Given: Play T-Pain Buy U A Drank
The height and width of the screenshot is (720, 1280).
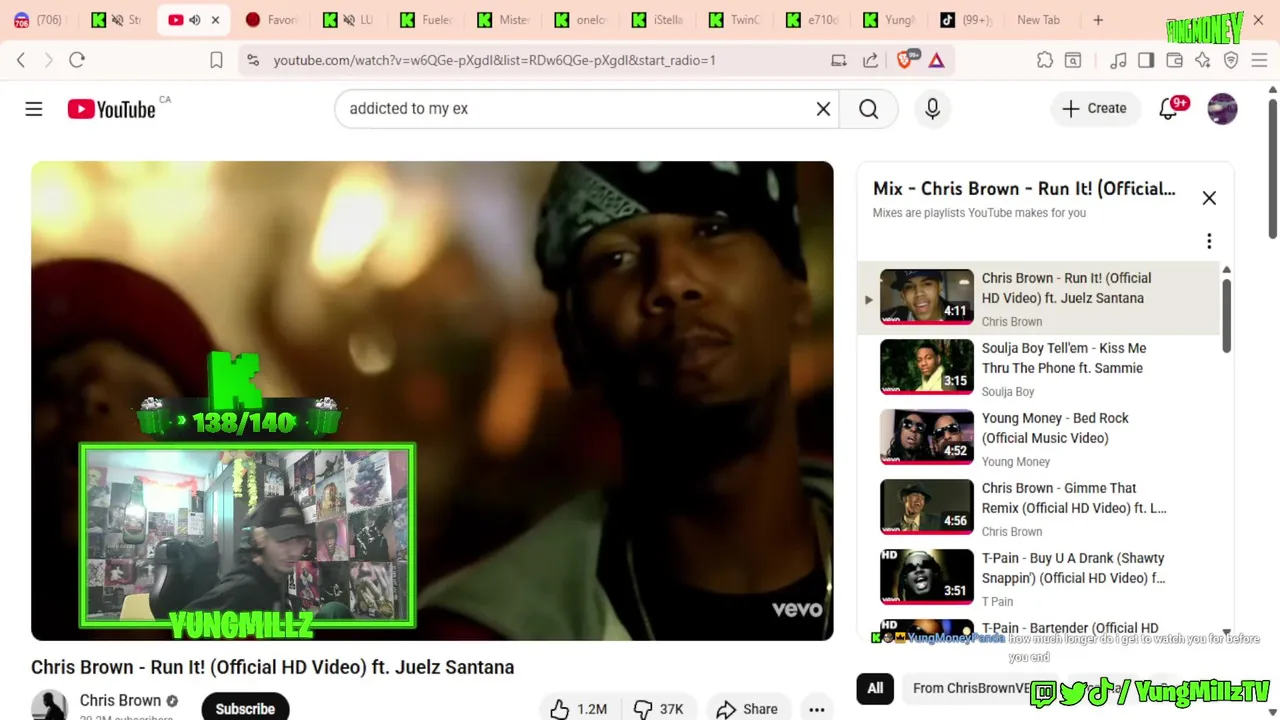Looking at the screenshot, I should (1073, 568).
